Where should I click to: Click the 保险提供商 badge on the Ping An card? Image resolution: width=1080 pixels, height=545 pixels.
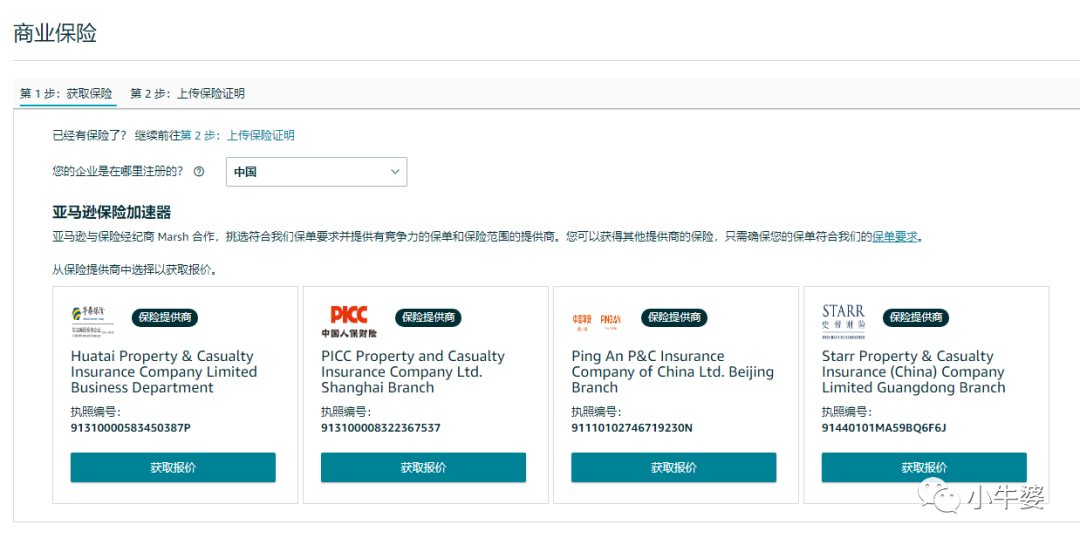[674, 318]
